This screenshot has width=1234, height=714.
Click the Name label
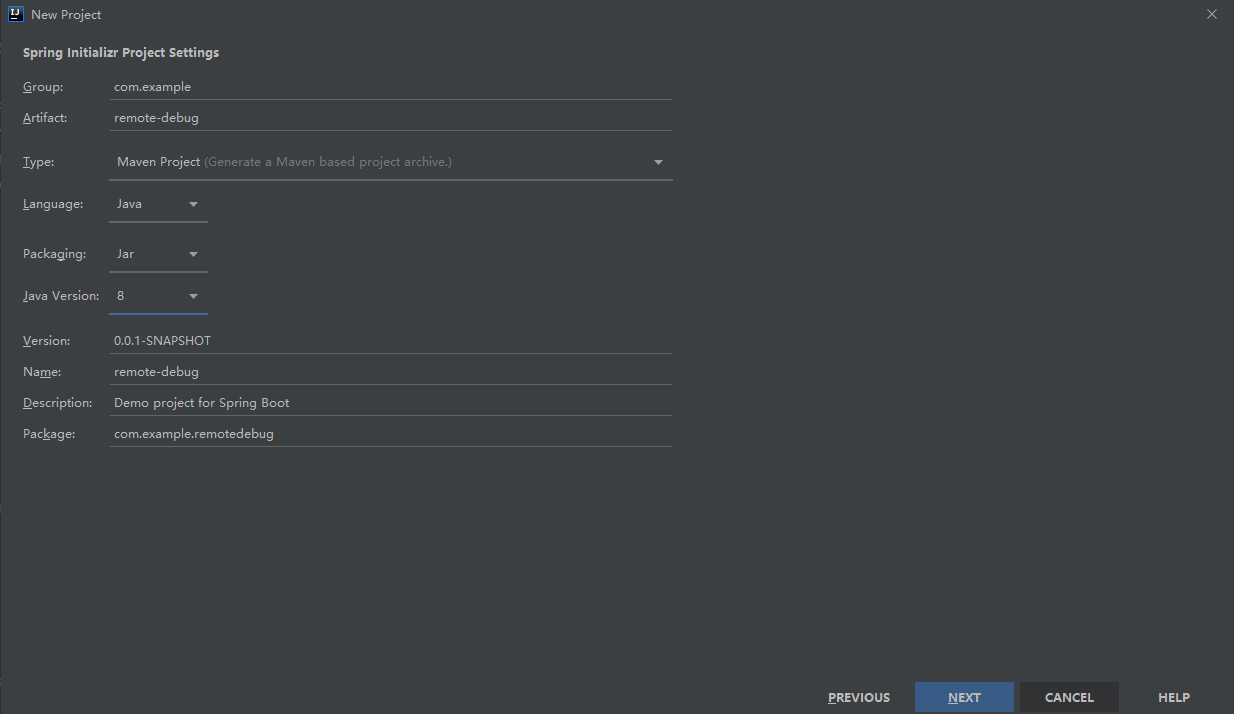point(42,372)
